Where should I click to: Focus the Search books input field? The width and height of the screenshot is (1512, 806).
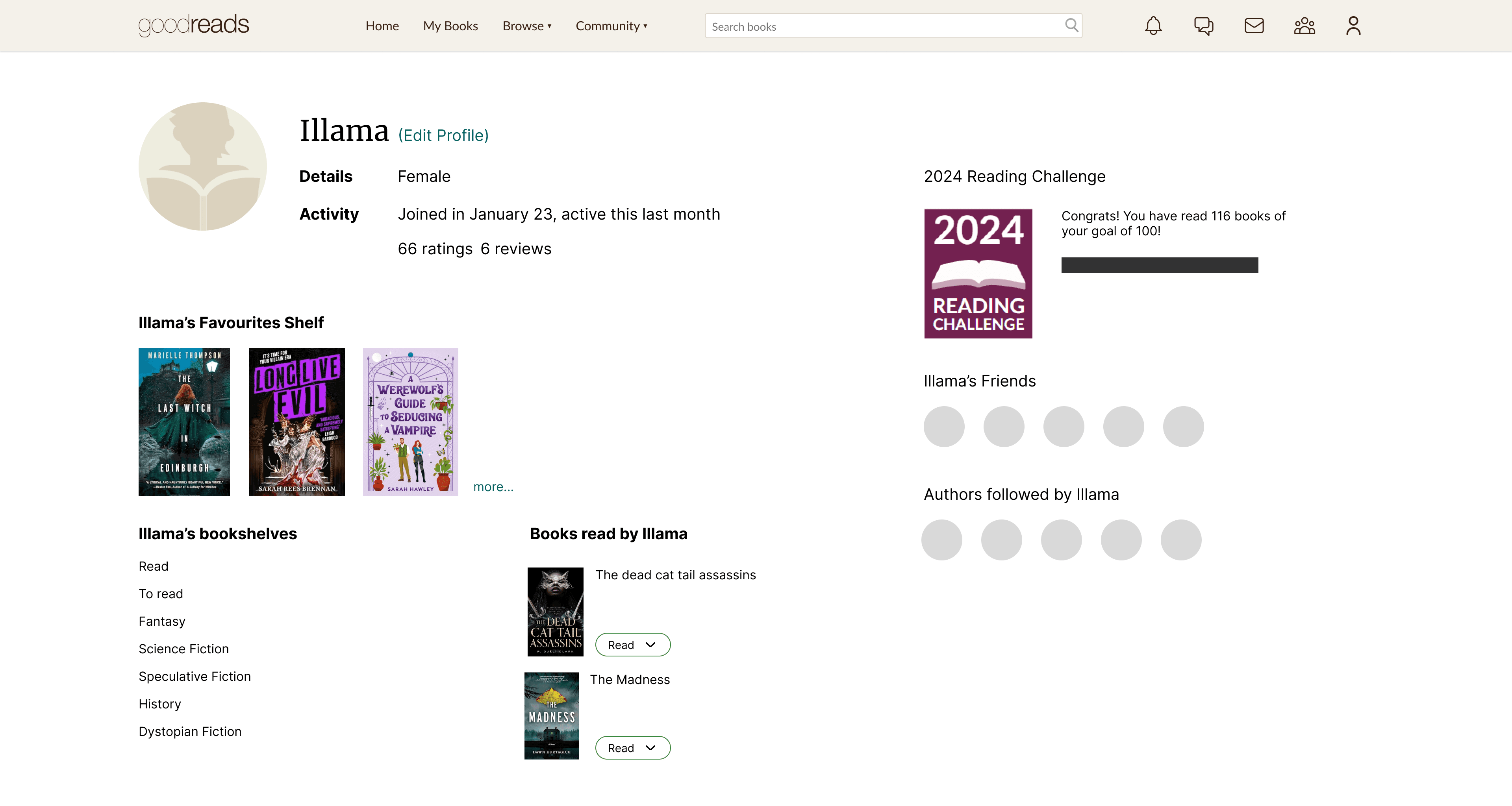pyautogui.click(x=893, y=26)
